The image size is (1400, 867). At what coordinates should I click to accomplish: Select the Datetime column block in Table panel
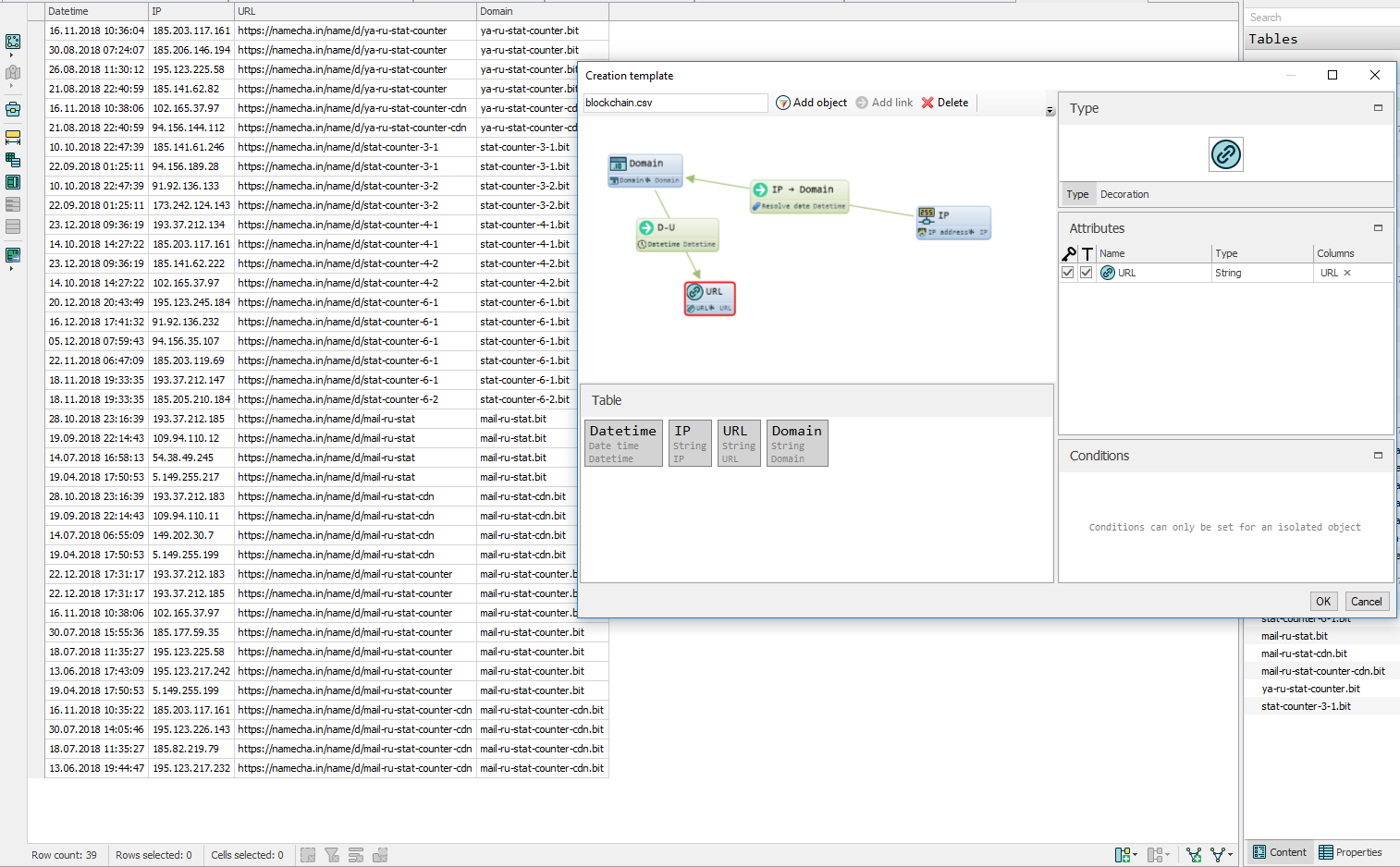coord(623,444)
